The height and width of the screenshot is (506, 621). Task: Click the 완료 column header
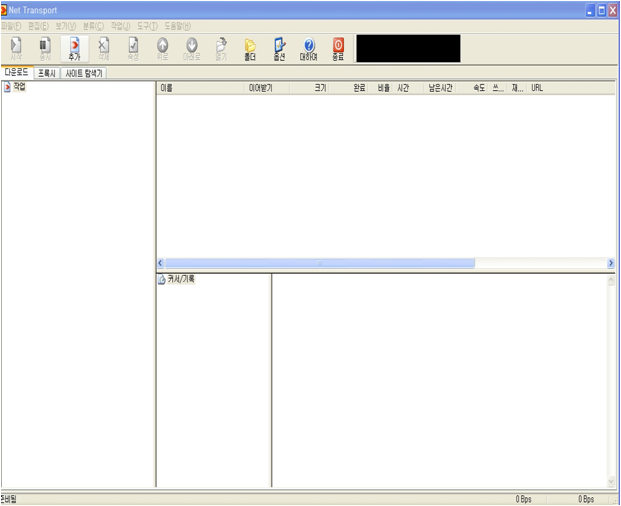tap(349, 88)
